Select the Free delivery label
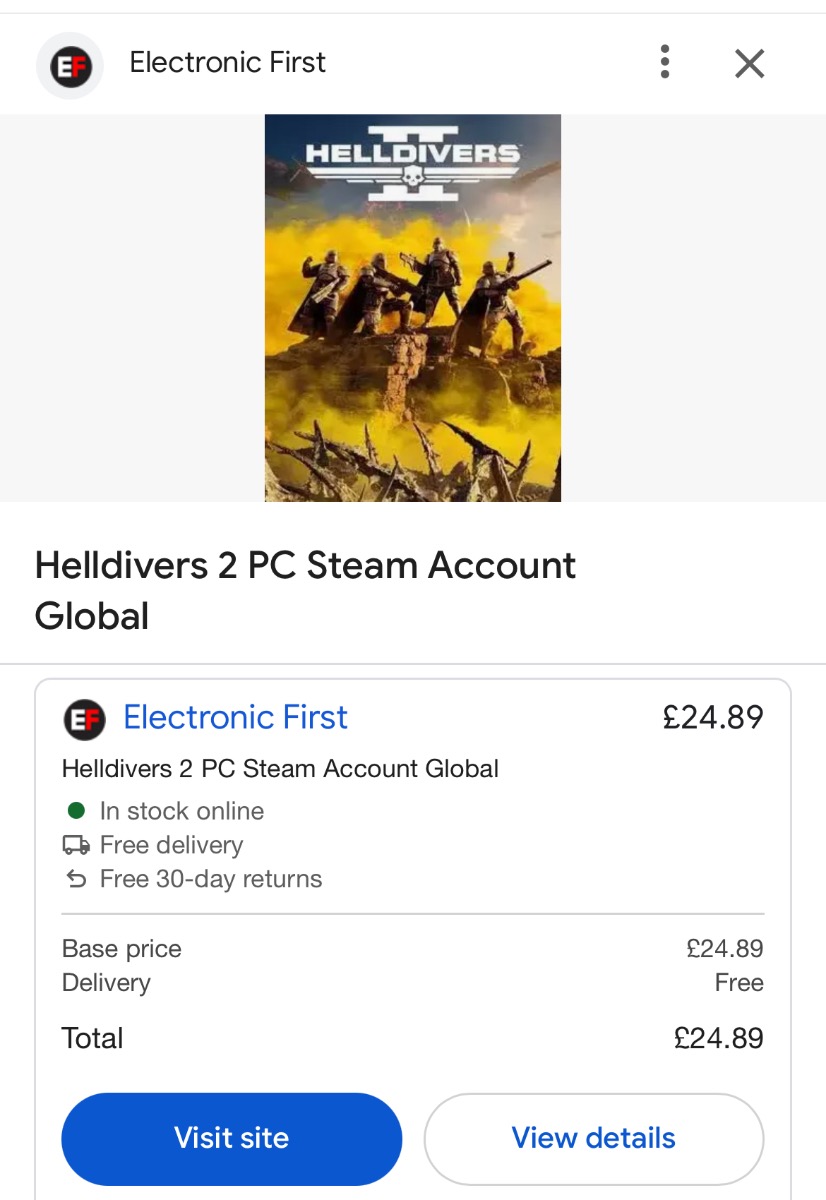The height and width of the screenshot is (1200, 826). (x=171, y=845)
